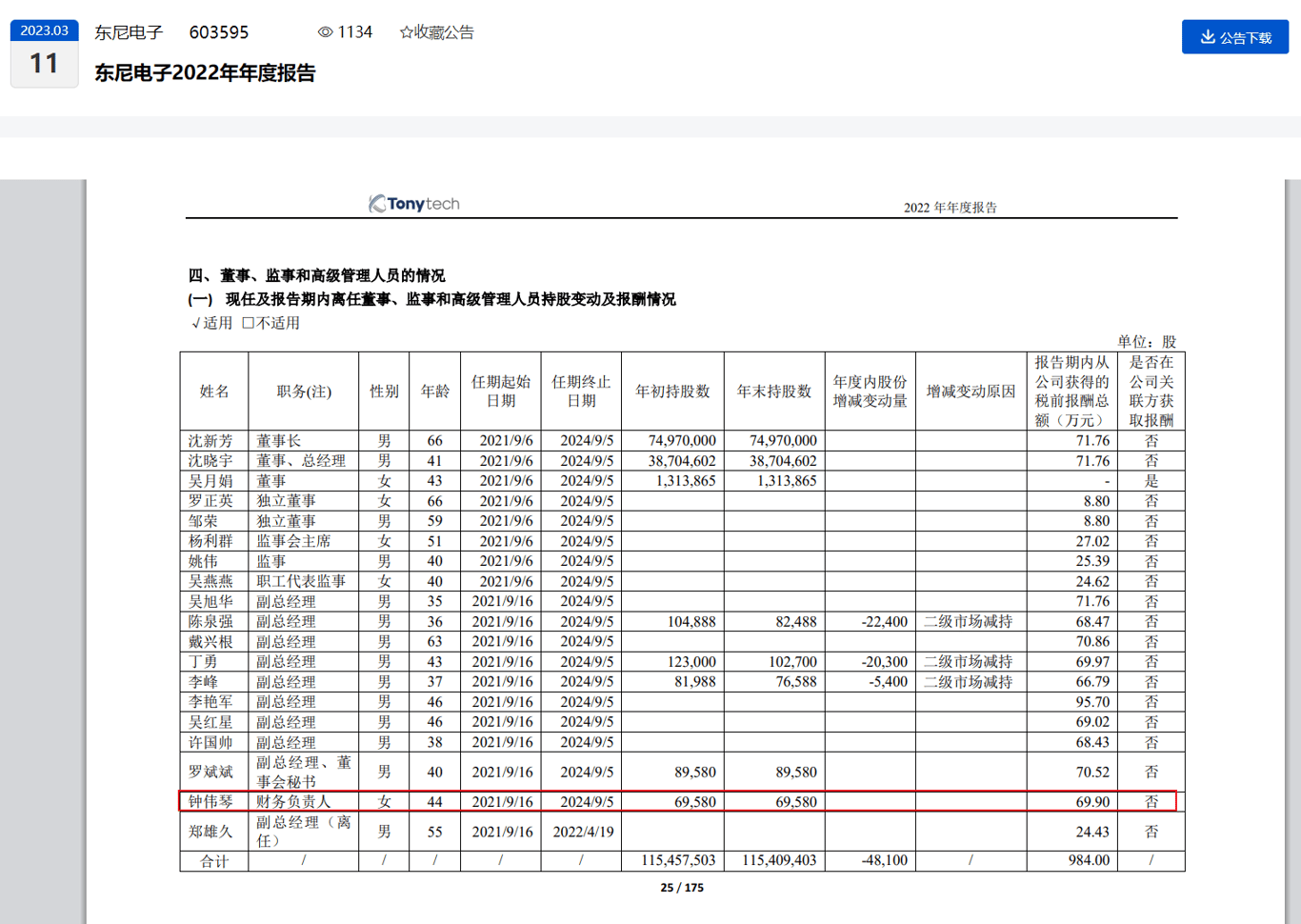Click the 是否在公司关联方获取报酬 column header

1151,392
